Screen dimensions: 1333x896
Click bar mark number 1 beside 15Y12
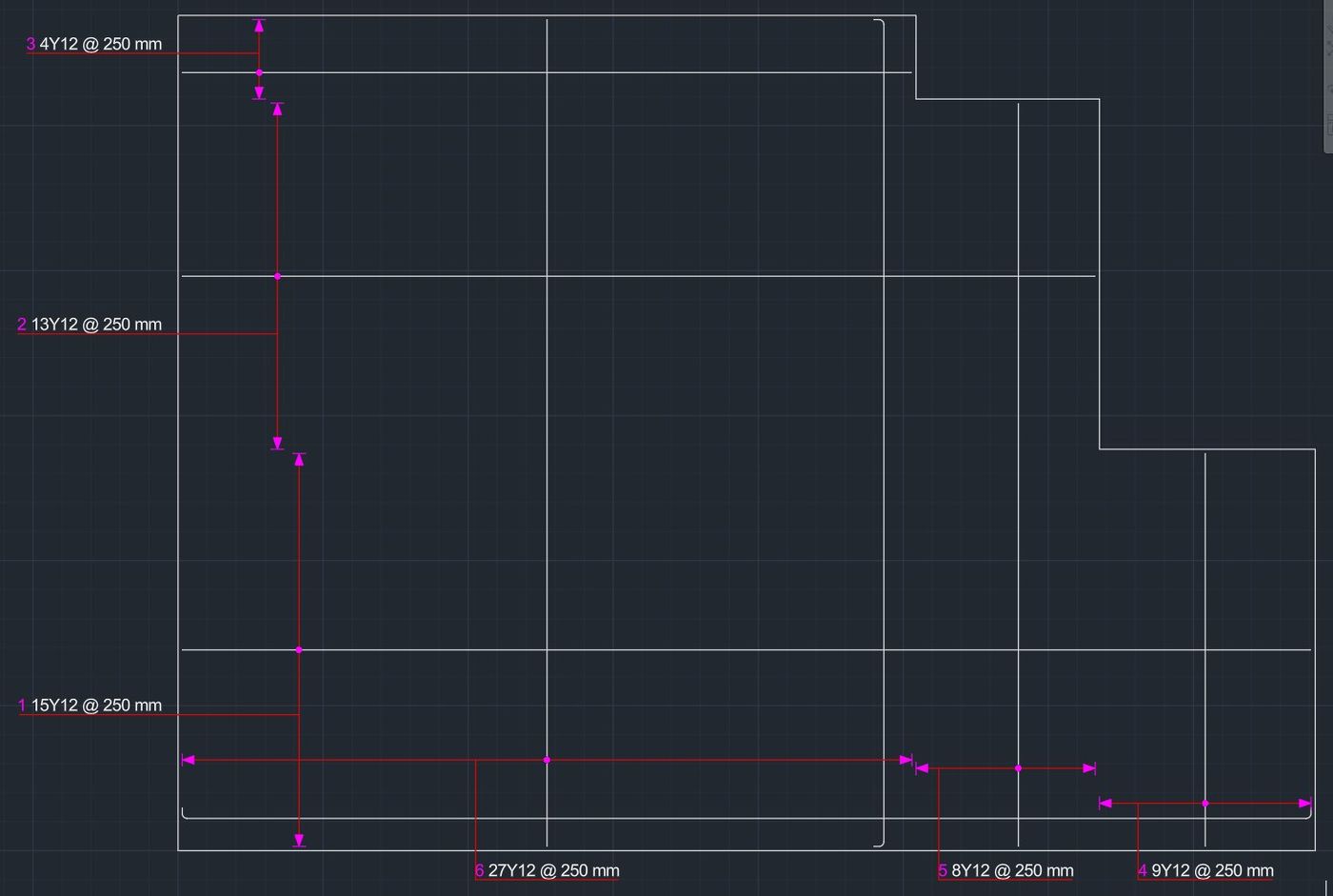22,706
